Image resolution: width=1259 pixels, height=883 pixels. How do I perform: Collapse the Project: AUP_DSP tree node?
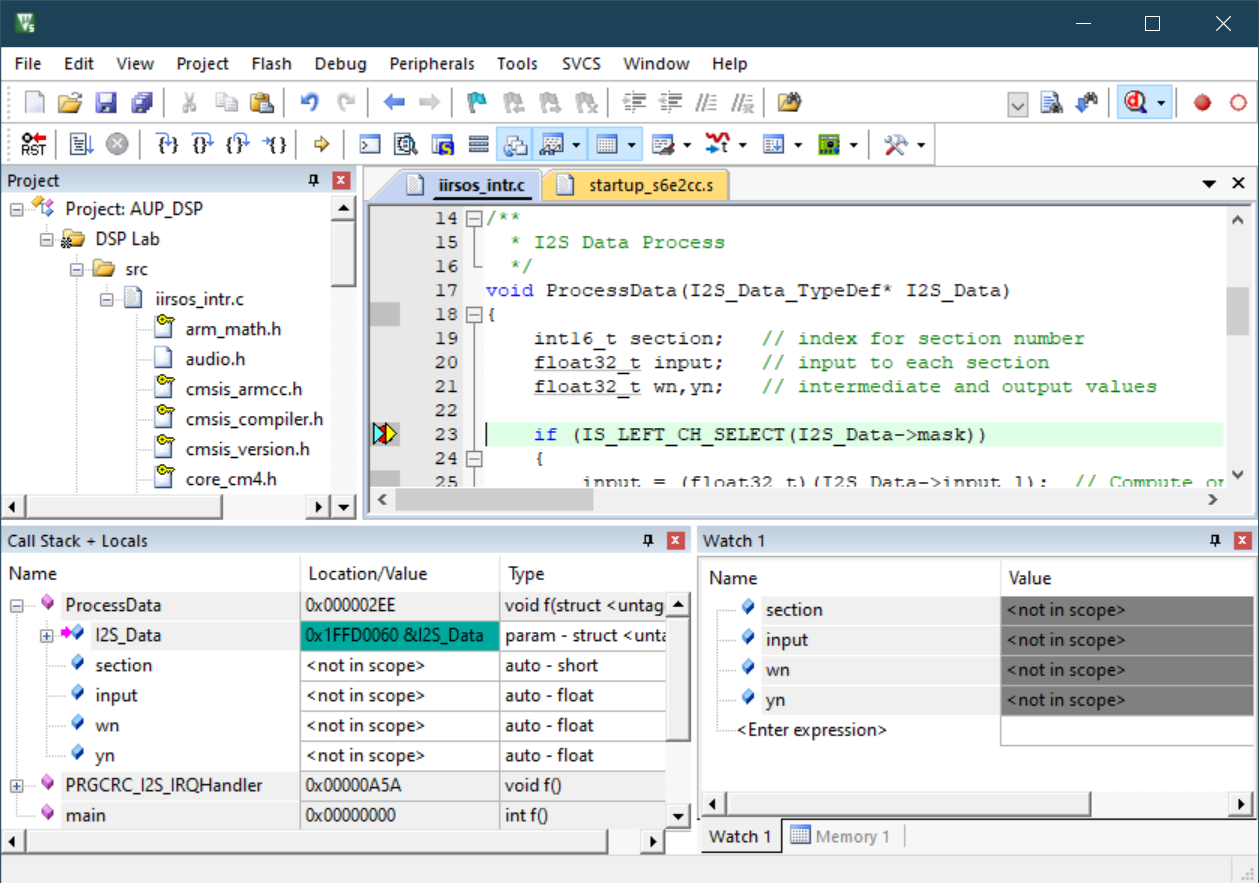(17, 210)
